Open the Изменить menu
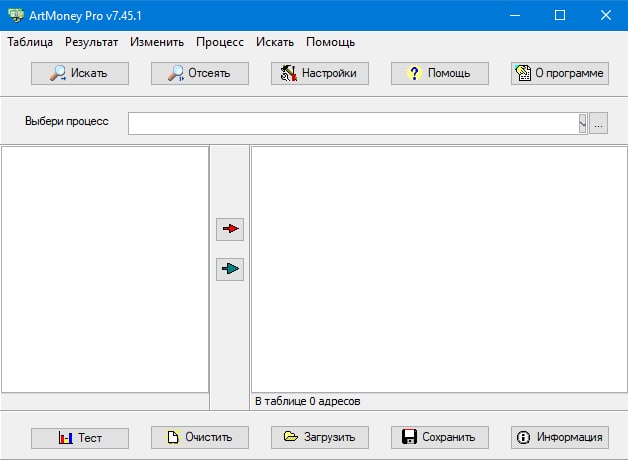Image resolution: width=628 pixels, height=460 pixels. click(x=157, y=42)
